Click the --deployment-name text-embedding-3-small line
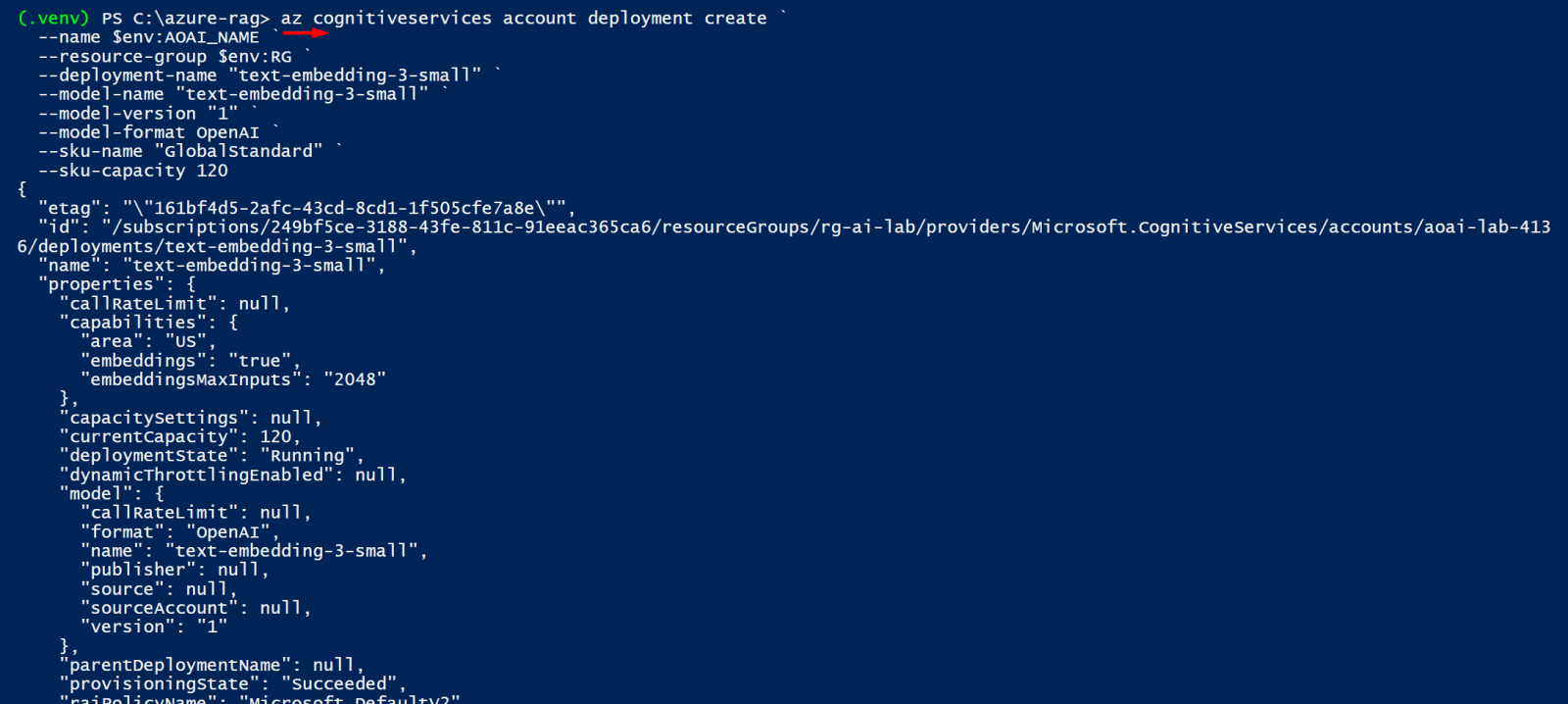This screenshot has height=704, width=1568. 260,75
